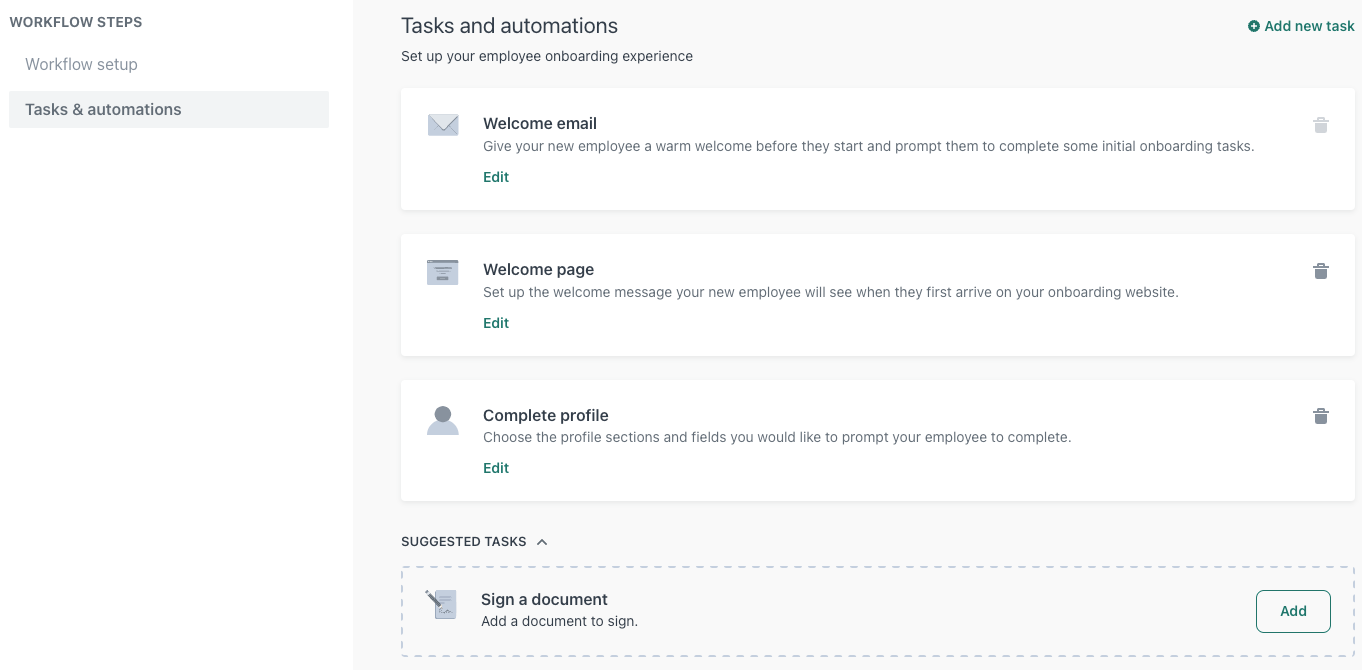1362x670 pixels.
Task: Click 'Add a document to sign.' text
Action: click(x=559, y=621)
